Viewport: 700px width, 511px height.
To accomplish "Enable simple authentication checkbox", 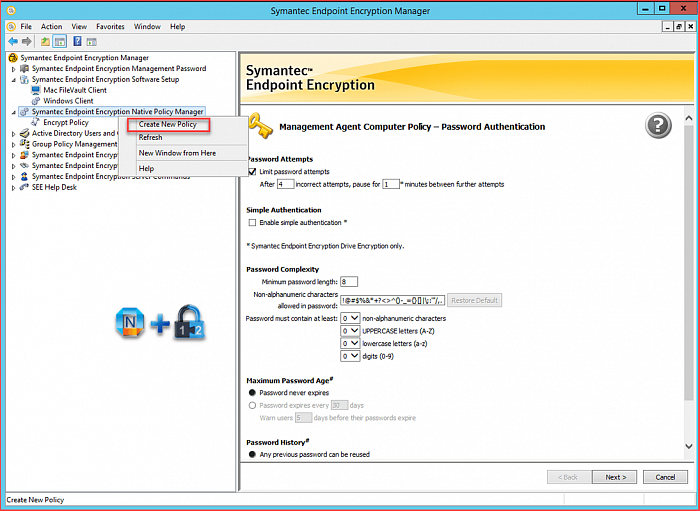I will [252, 223].
